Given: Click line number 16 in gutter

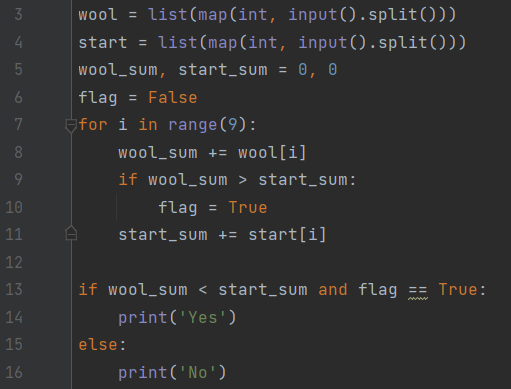Looking at the screenshot, I should click(14, 372).
